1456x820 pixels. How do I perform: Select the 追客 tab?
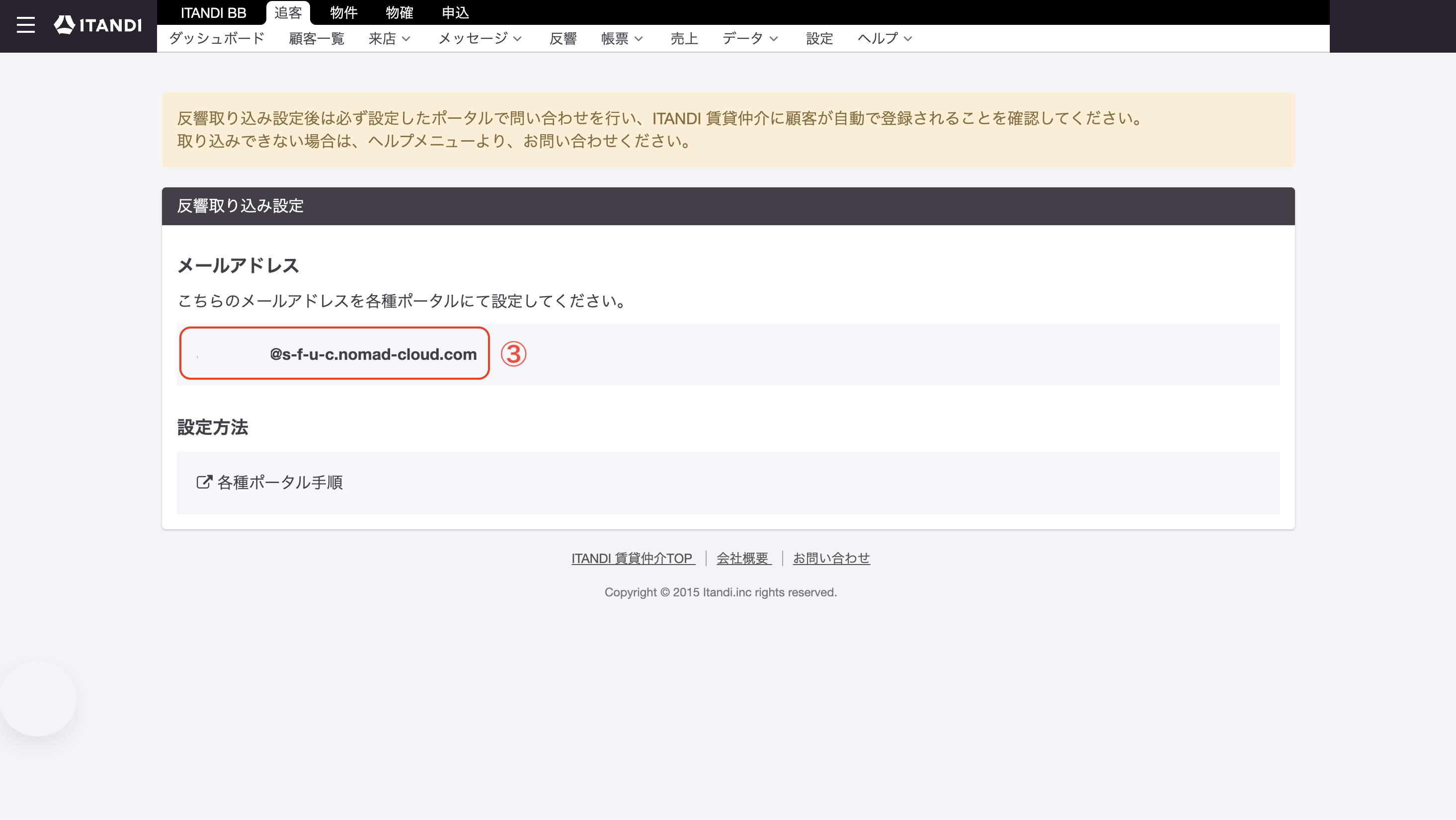(x=288, y=12)
